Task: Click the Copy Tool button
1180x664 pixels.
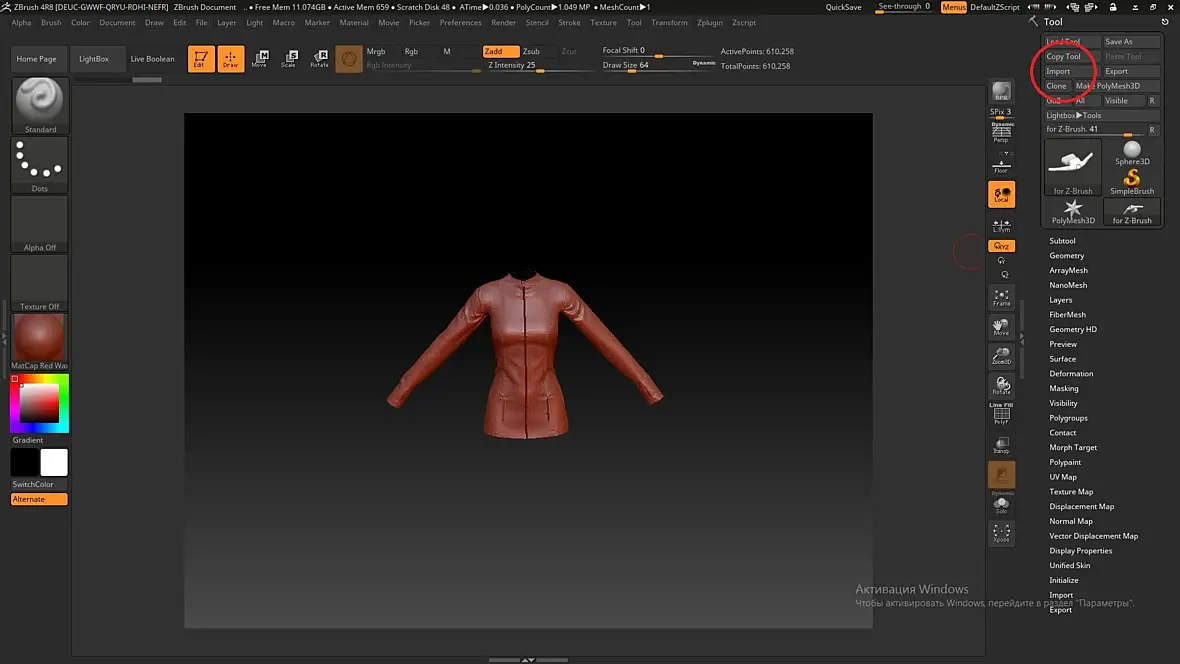Action: (1064, 57)
